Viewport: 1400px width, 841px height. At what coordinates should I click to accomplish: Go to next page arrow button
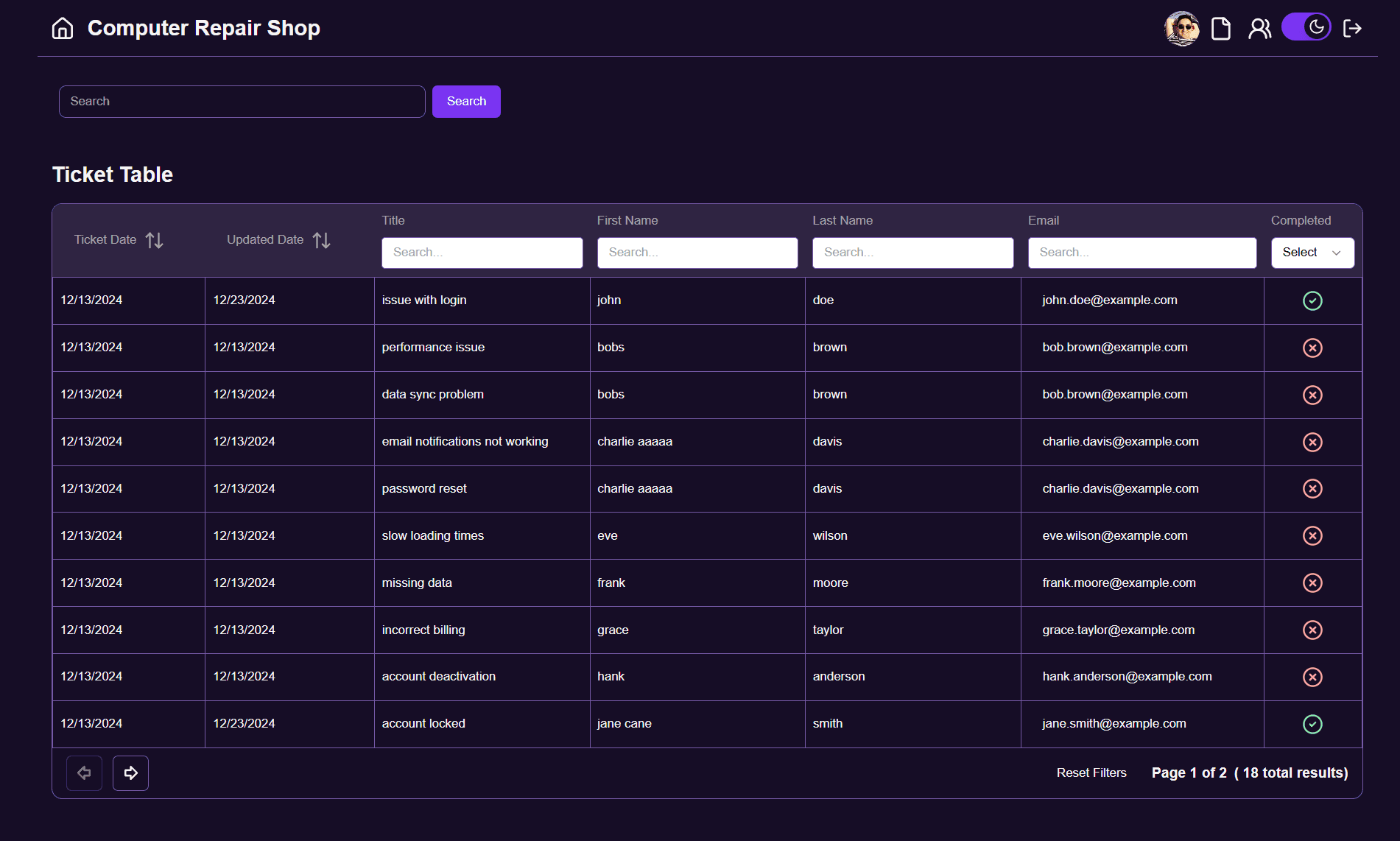point(130,773)
